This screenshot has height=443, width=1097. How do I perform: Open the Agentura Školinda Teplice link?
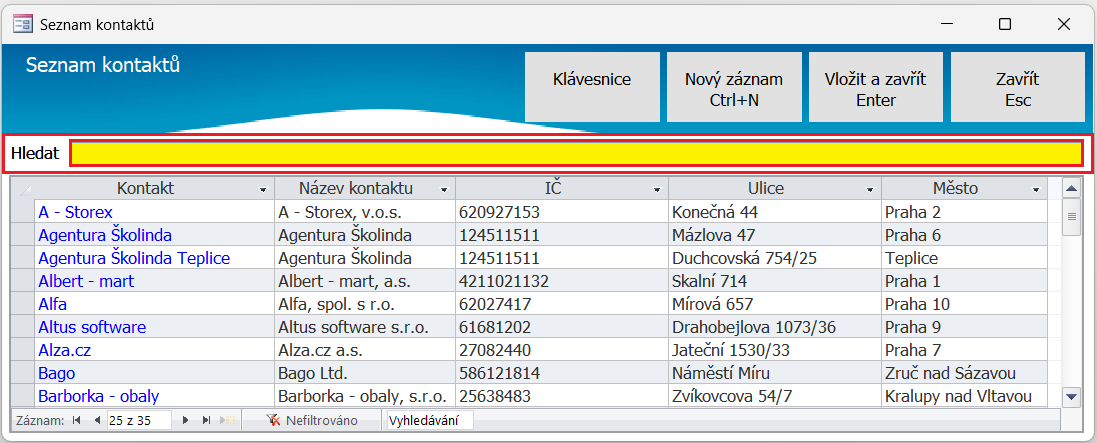click(x=134, y=258)
